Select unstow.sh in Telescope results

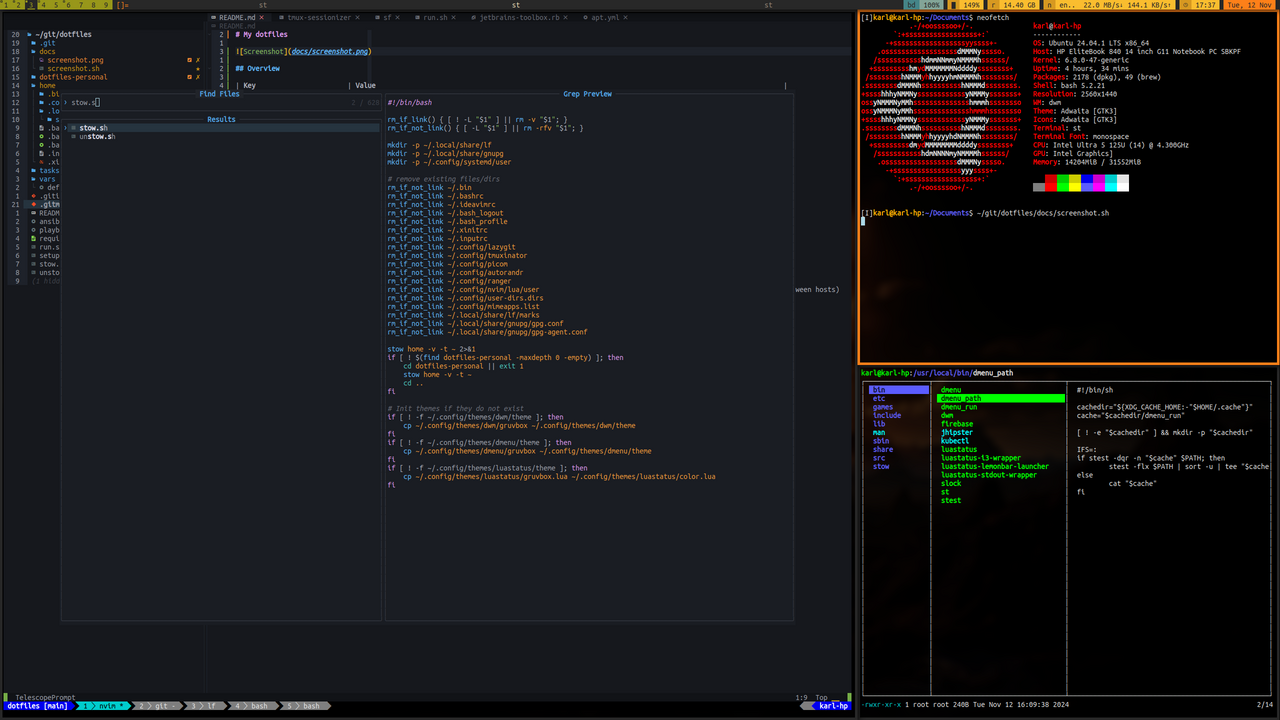click(222, 136)
